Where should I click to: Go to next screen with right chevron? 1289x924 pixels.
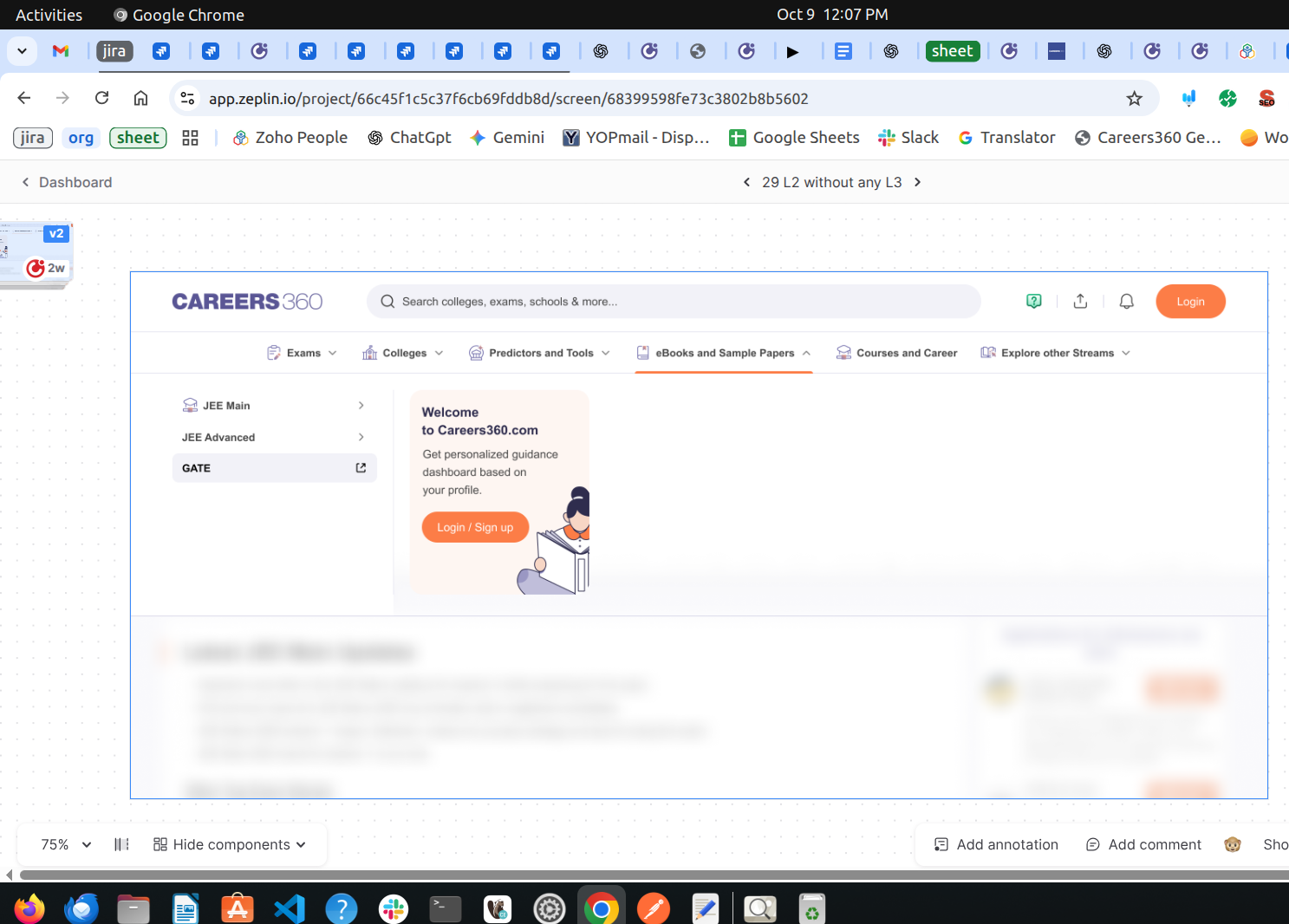coord(918,182)
